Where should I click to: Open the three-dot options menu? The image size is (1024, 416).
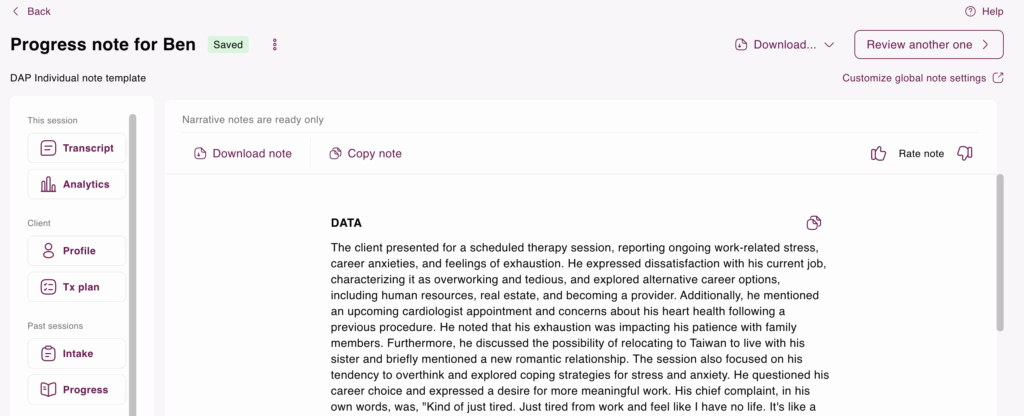[275, 45]
